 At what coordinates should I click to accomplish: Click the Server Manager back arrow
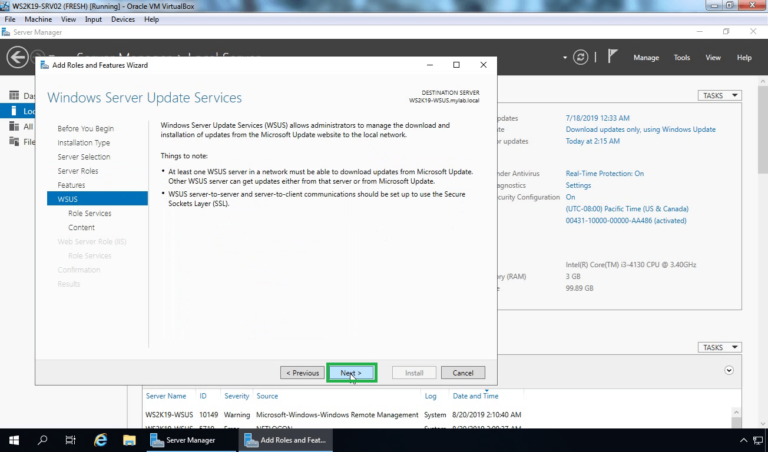point(18,57)
